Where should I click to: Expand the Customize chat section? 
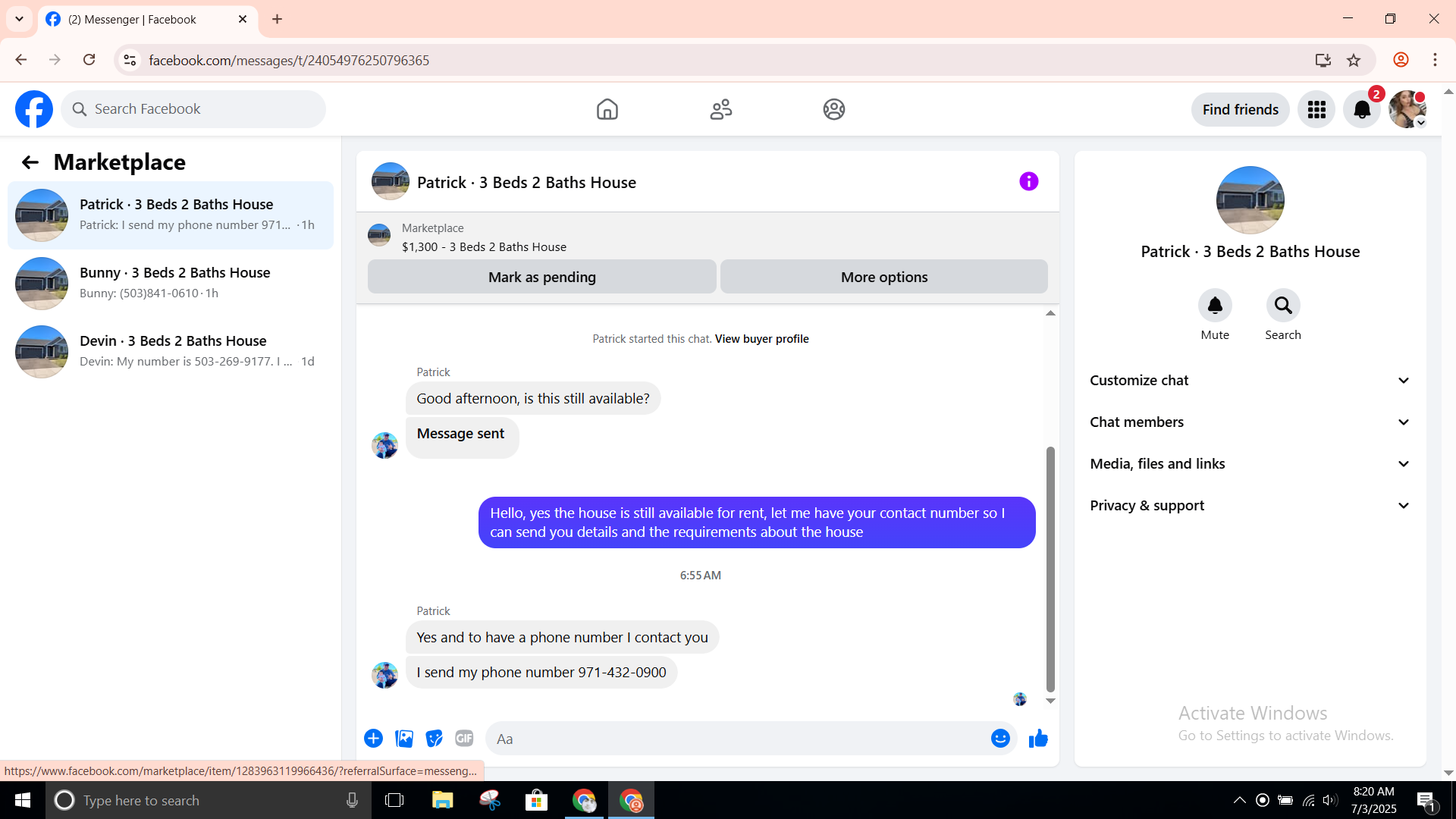pos(1250,381)
